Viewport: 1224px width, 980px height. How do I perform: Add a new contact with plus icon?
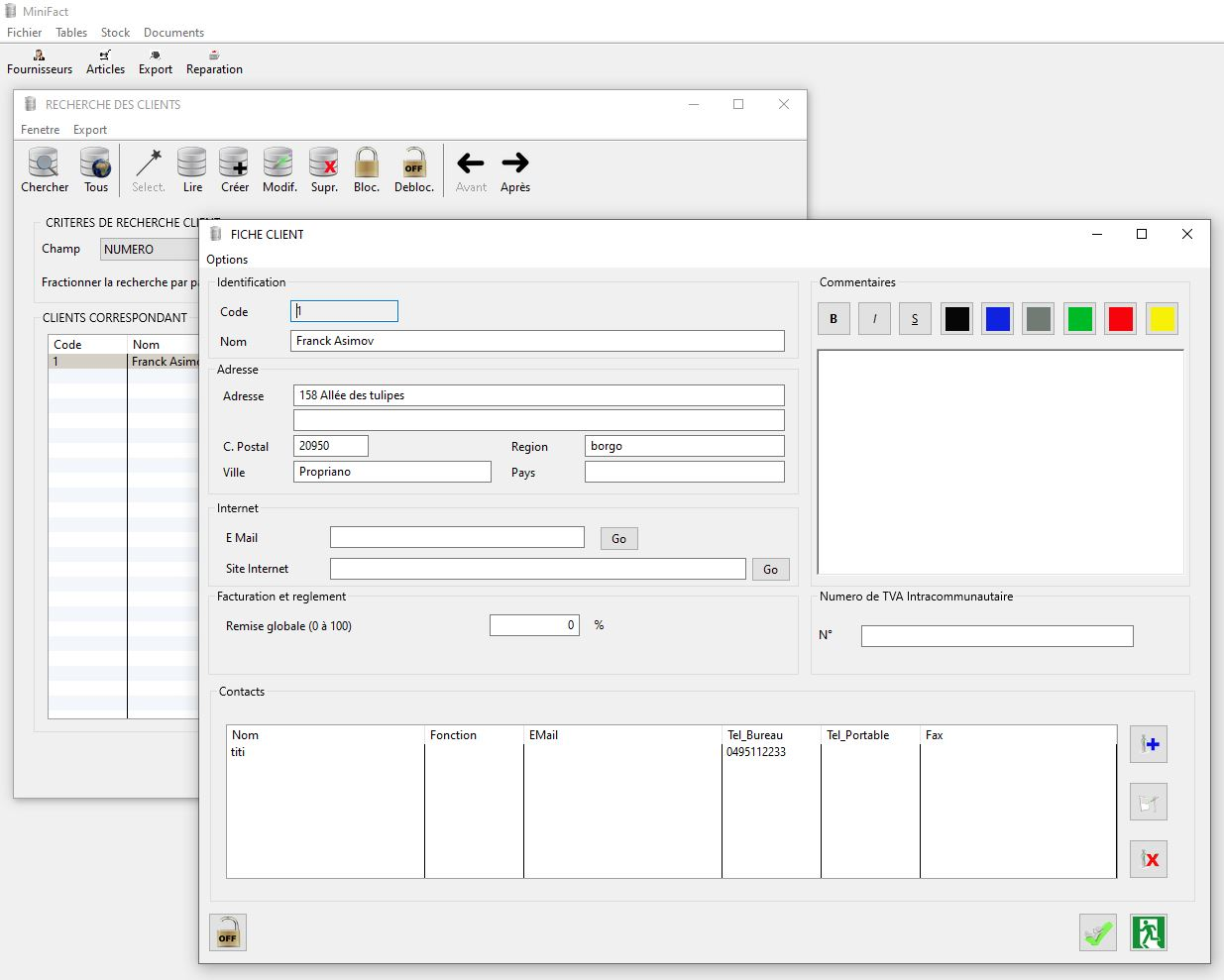tap(1148, 744)
